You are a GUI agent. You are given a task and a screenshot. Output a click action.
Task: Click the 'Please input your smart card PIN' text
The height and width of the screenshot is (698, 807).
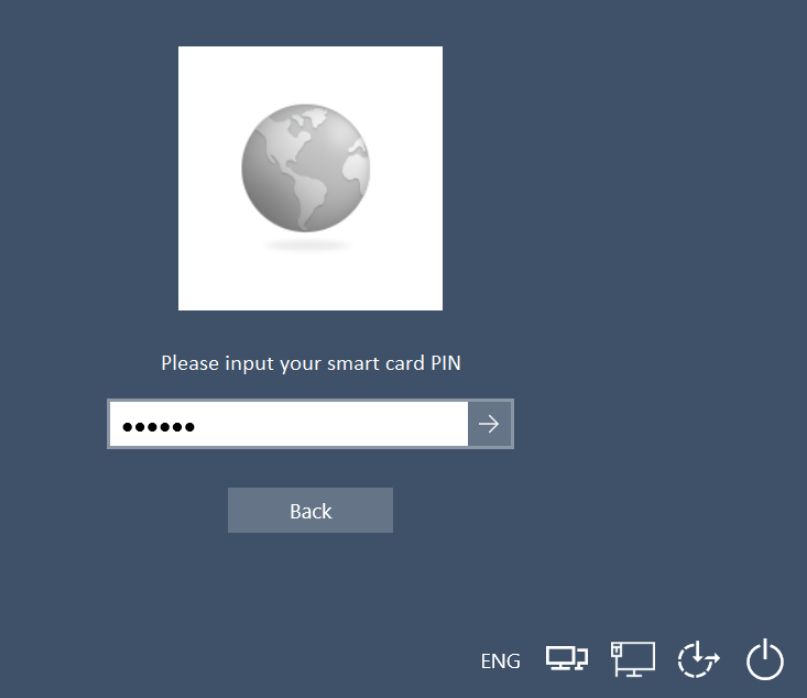click(x=311, y=363)
